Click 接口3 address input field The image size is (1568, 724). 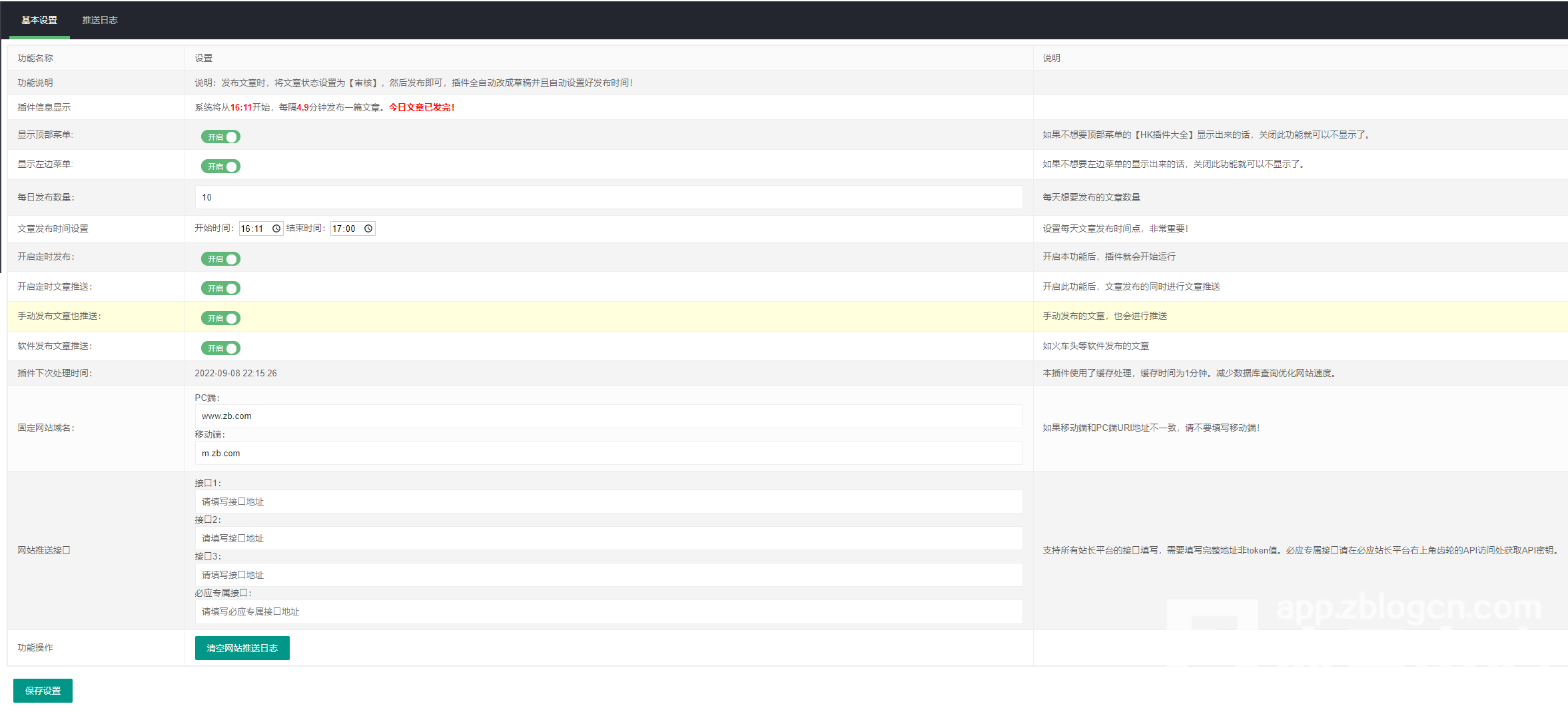point(608,575)
